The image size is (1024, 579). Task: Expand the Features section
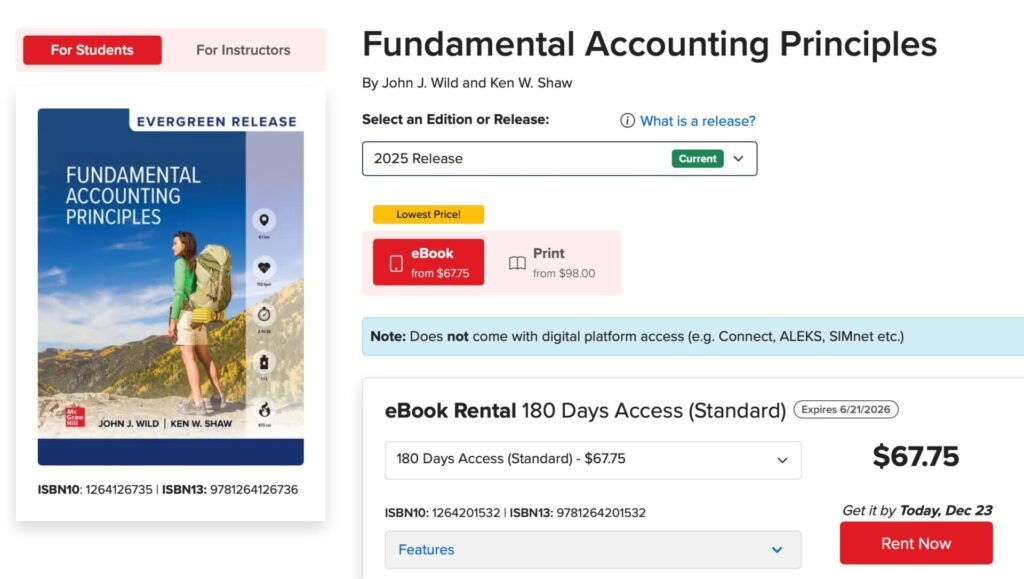click(592, 550)
